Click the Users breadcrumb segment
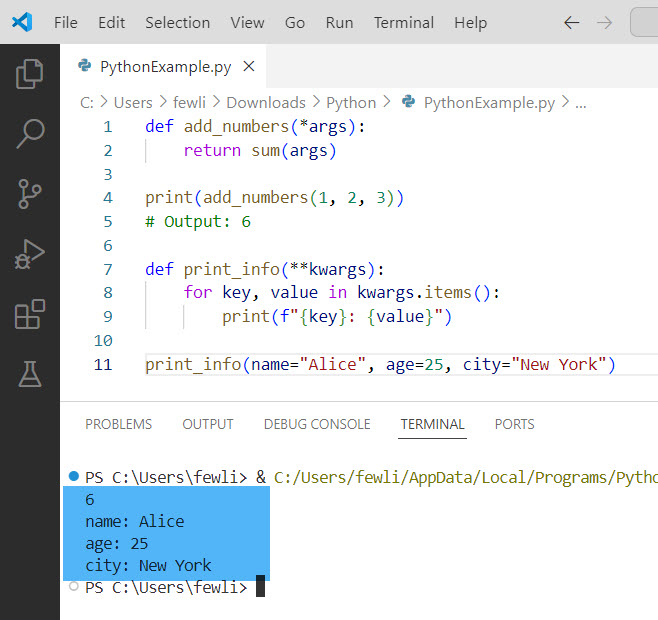The image size is (658, 620). 133,103
